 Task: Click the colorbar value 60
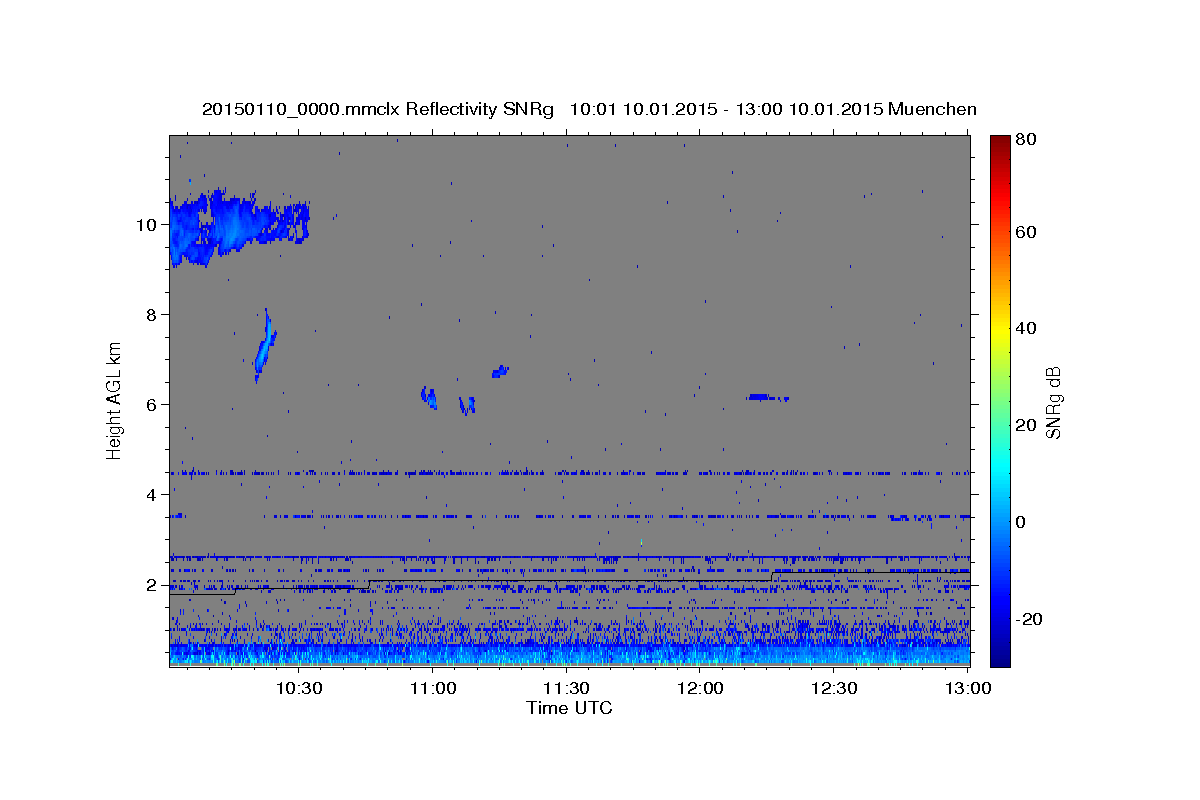click(1025, 232)
